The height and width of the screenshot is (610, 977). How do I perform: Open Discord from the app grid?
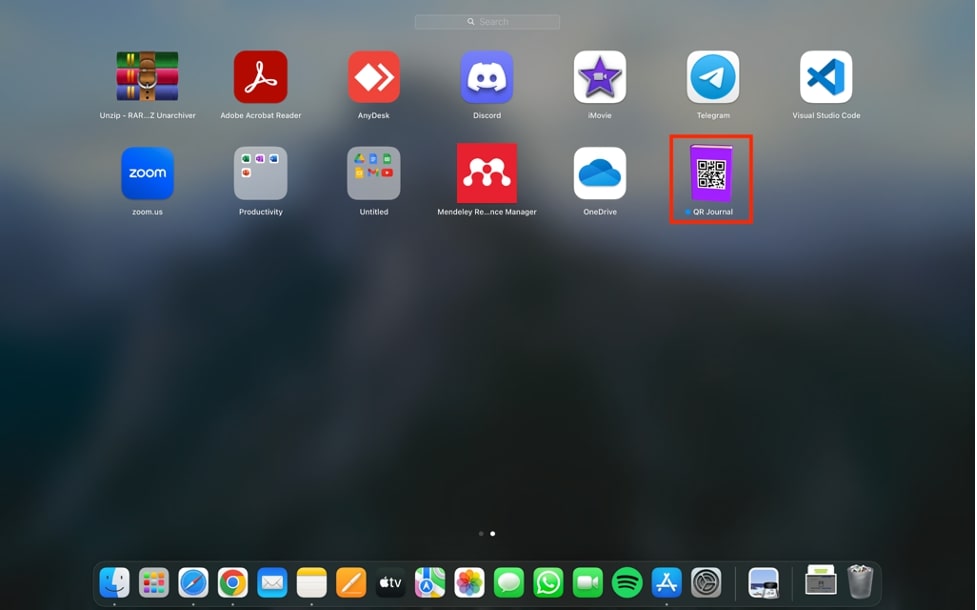tap(486, 78)
